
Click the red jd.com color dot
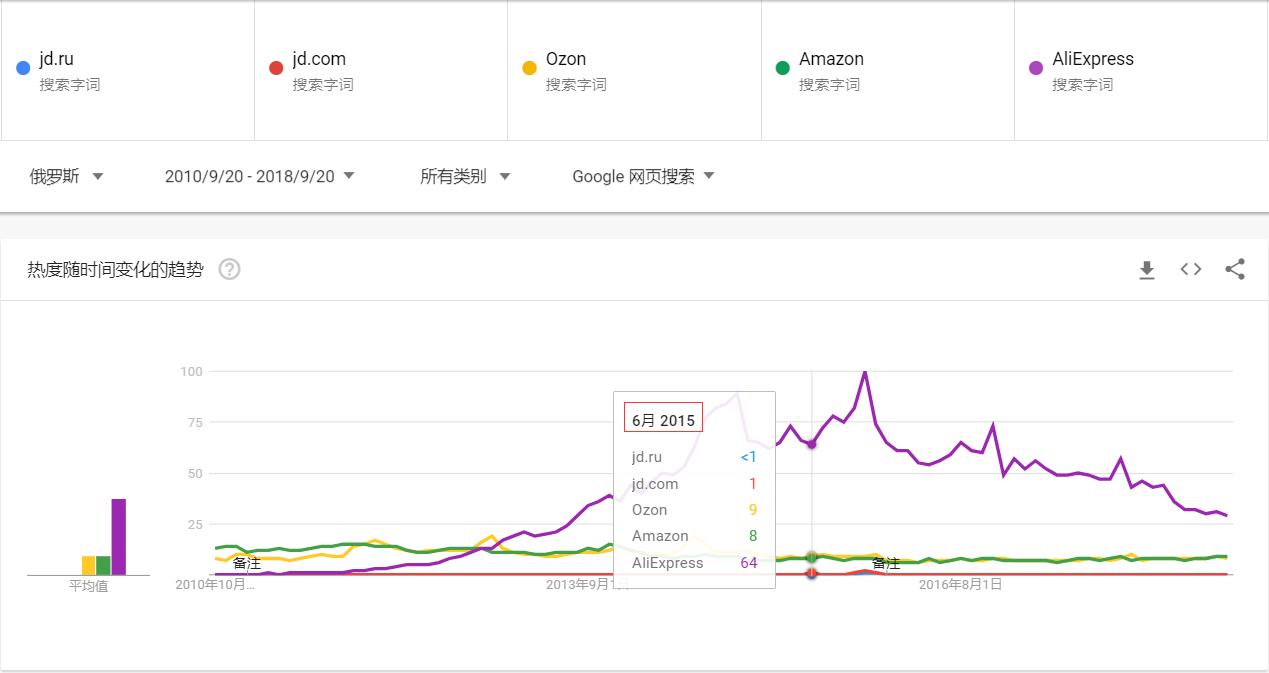point(276,68)
